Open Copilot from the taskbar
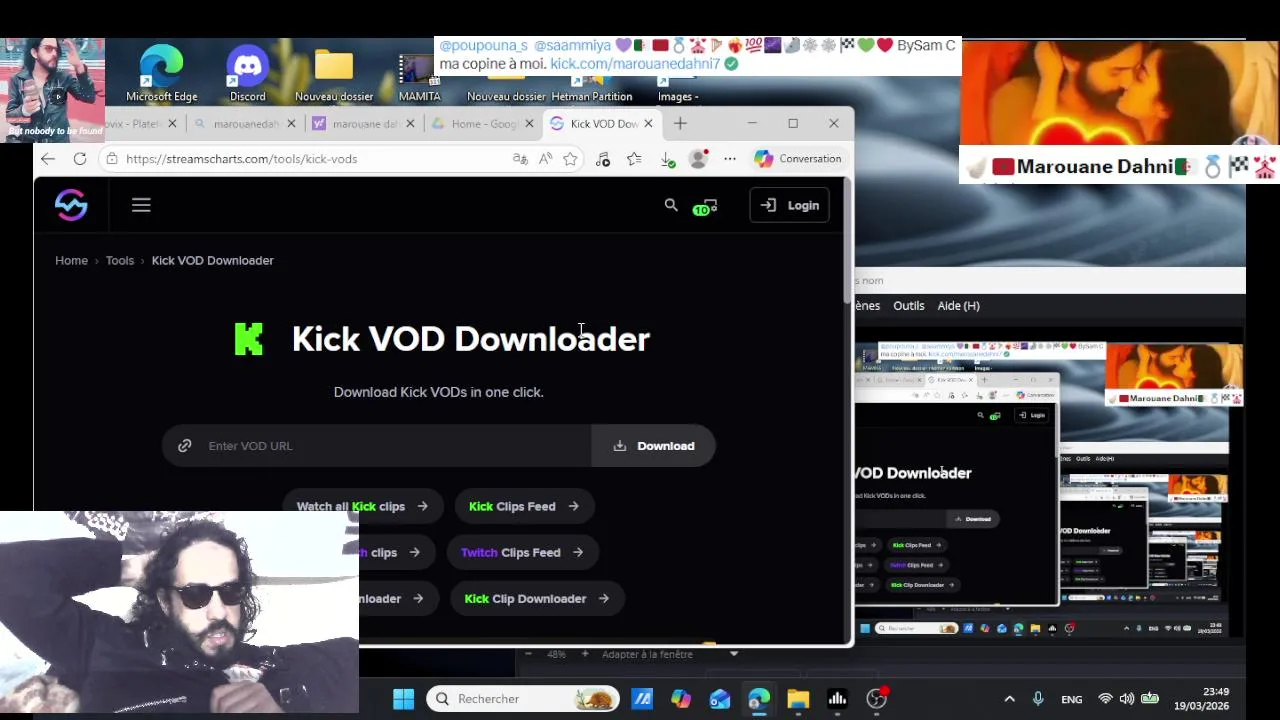 [x=681, y=699]
